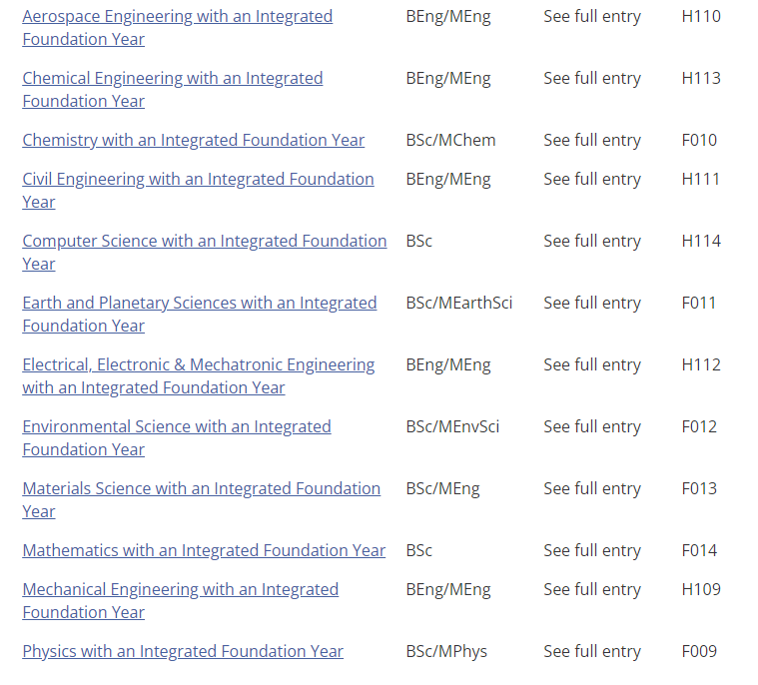758x685 pixels.
Task: Open Physics with an Integrated Foundation Year
Action: pyautogui.click(x=183, y=652)
